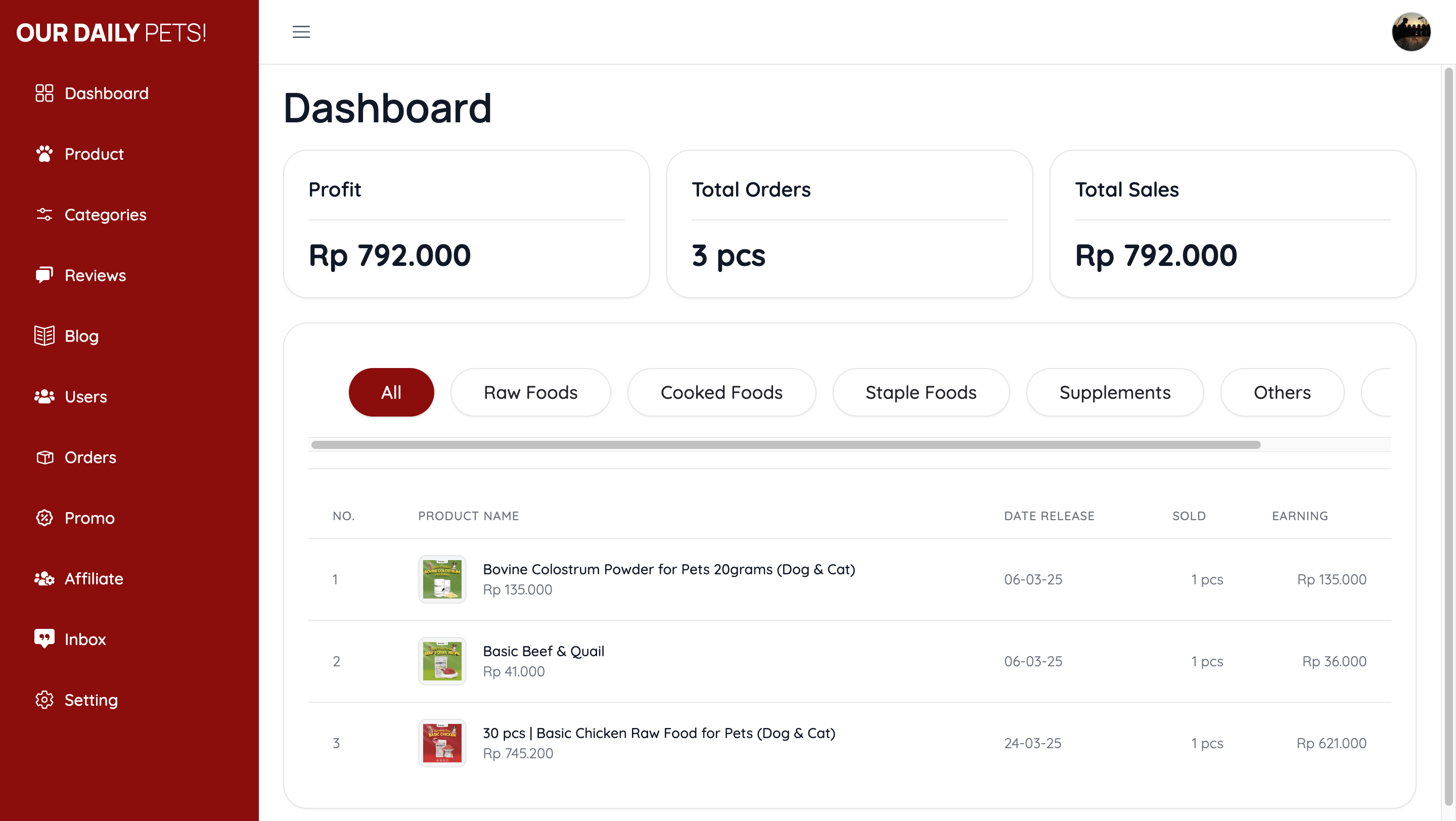Select the Supplements filter pill
The height and width of the screenshot is (821, 1456).
1115,392
